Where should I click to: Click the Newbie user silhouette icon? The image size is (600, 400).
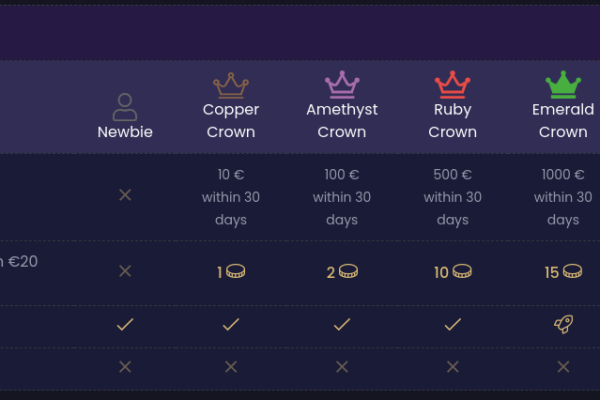click(x=125, y=107)
